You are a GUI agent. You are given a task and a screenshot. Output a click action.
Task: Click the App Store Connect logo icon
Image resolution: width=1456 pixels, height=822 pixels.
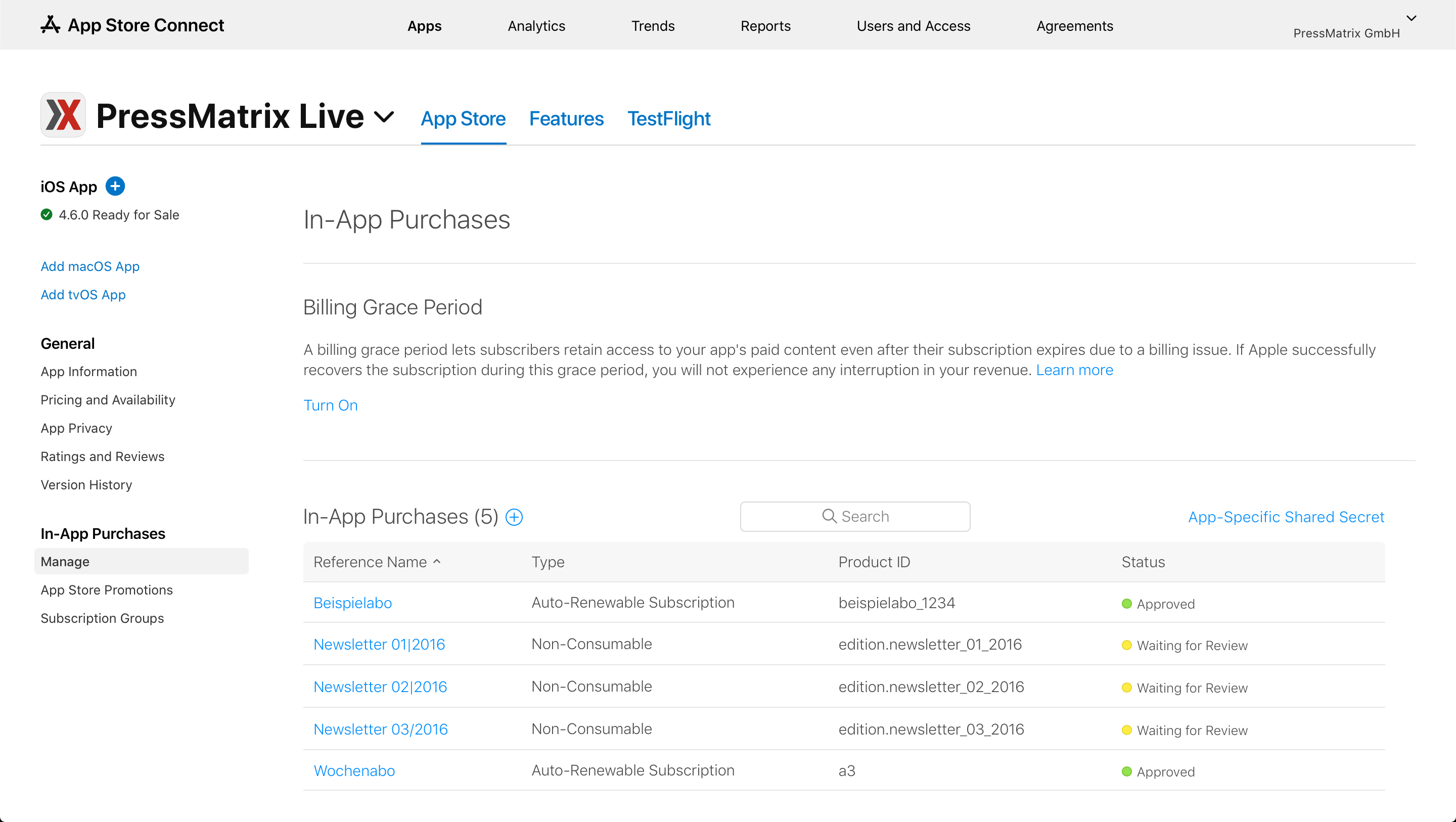(x=51, y=25)
